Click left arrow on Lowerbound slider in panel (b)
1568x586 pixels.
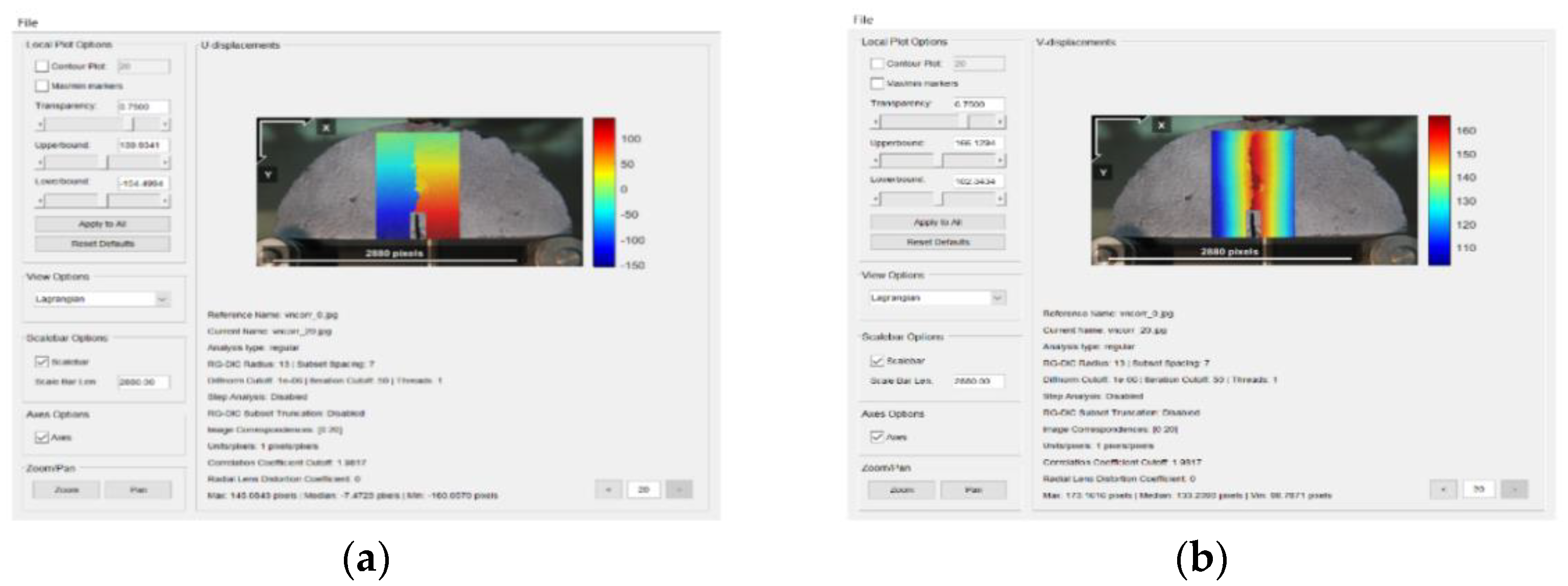[876, 199]
